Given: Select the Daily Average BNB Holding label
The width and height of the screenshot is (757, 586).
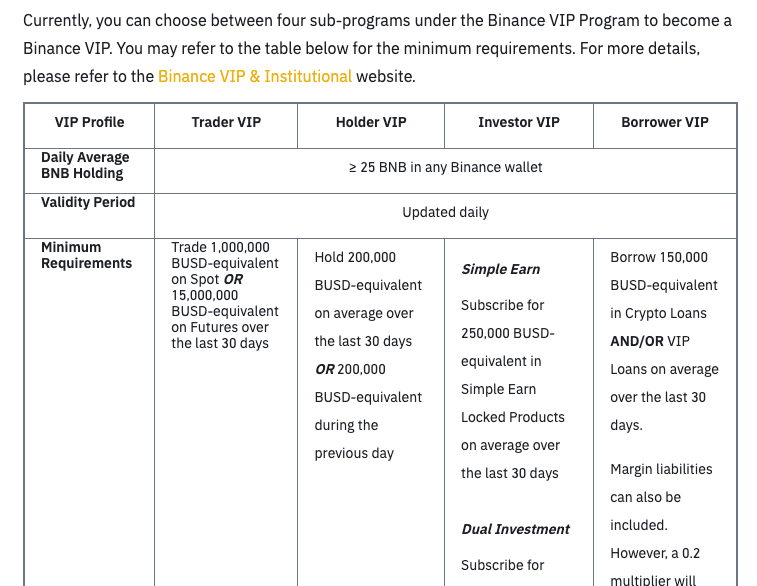Looking at the screenshot, I should coord(85,165).
